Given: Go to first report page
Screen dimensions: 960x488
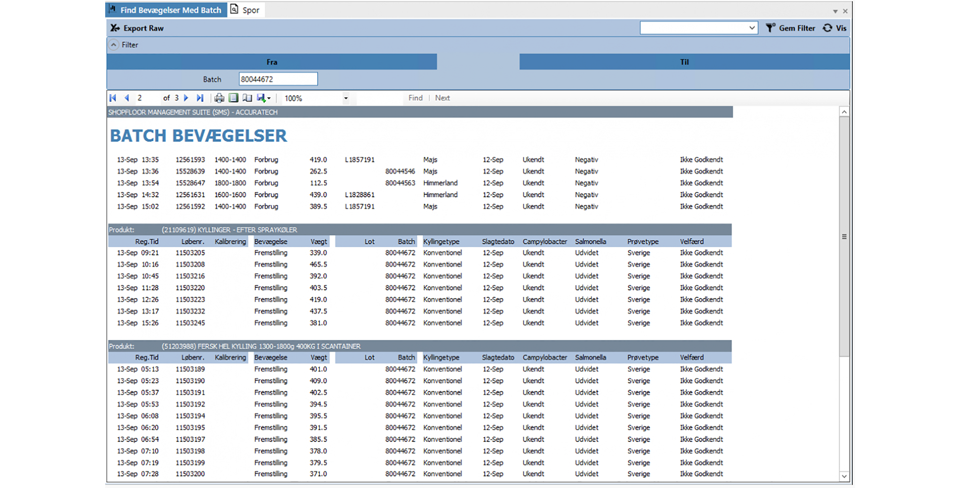Looking at the screenshot, I should click(x=113, y=98).
